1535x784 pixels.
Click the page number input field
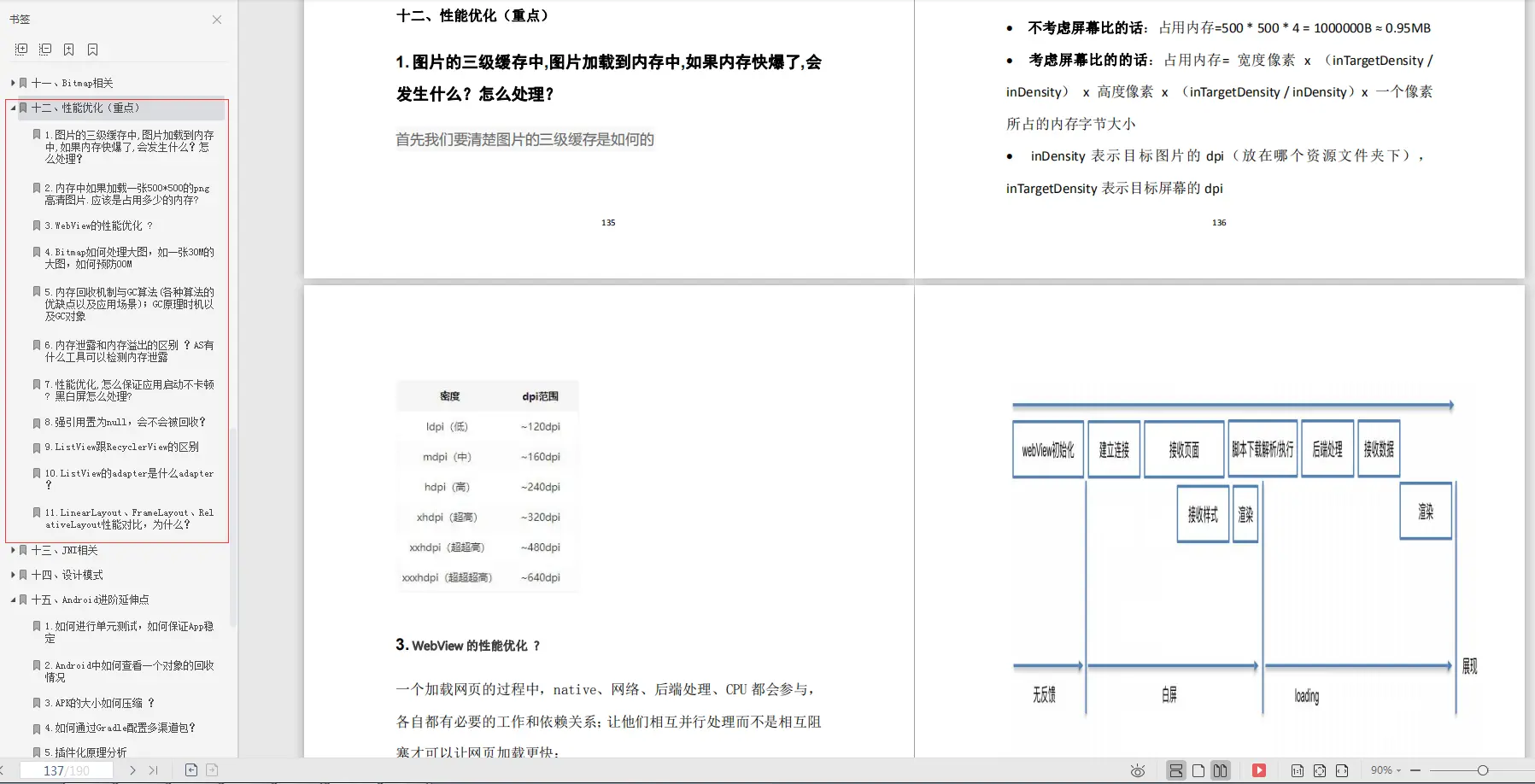point(67,770)
